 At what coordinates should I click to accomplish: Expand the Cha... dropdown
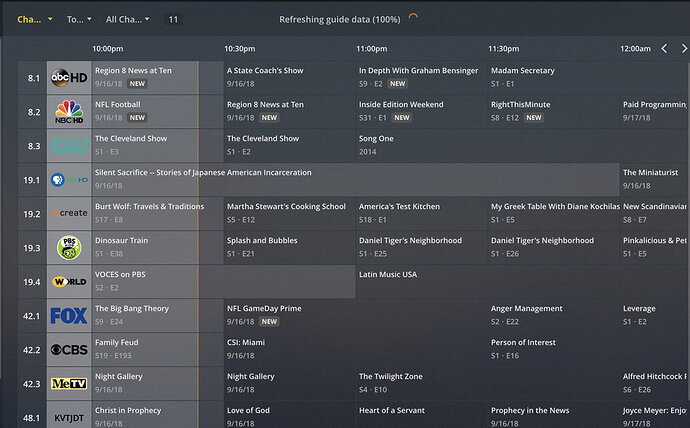(x=35, y=19)
